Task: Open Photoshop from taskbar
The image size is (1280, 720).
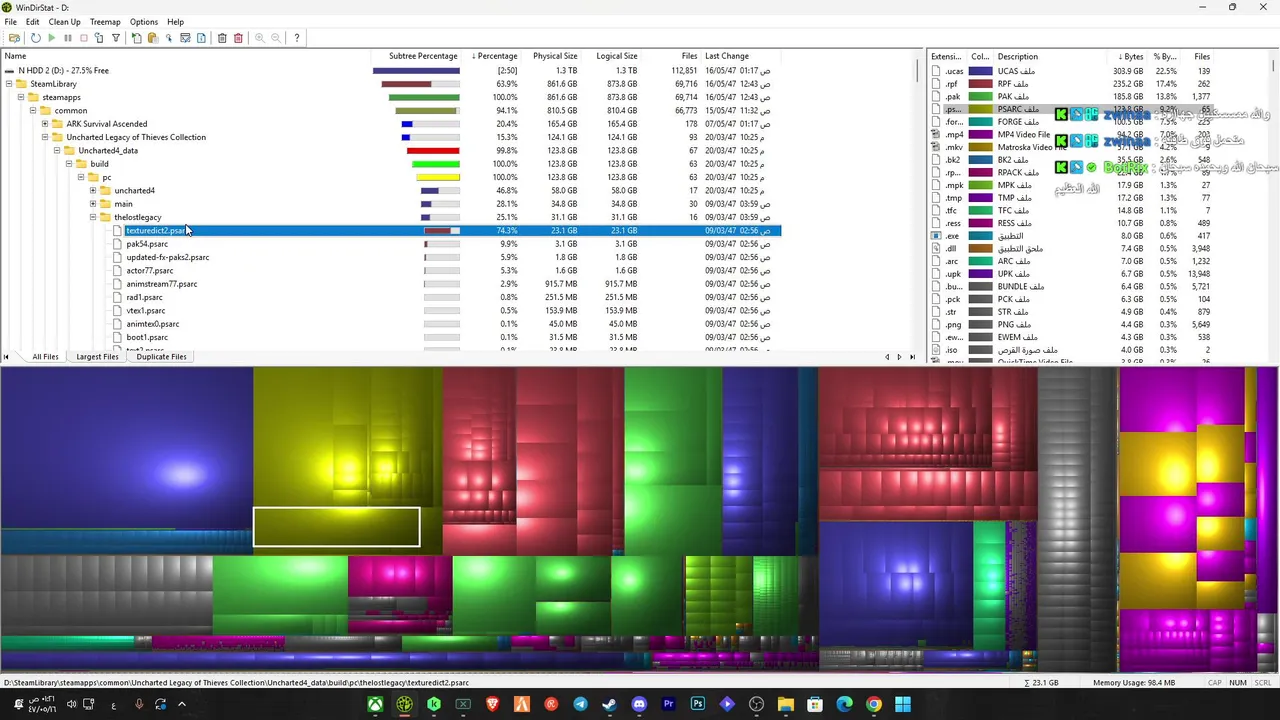Action: (x=697, y=705)
